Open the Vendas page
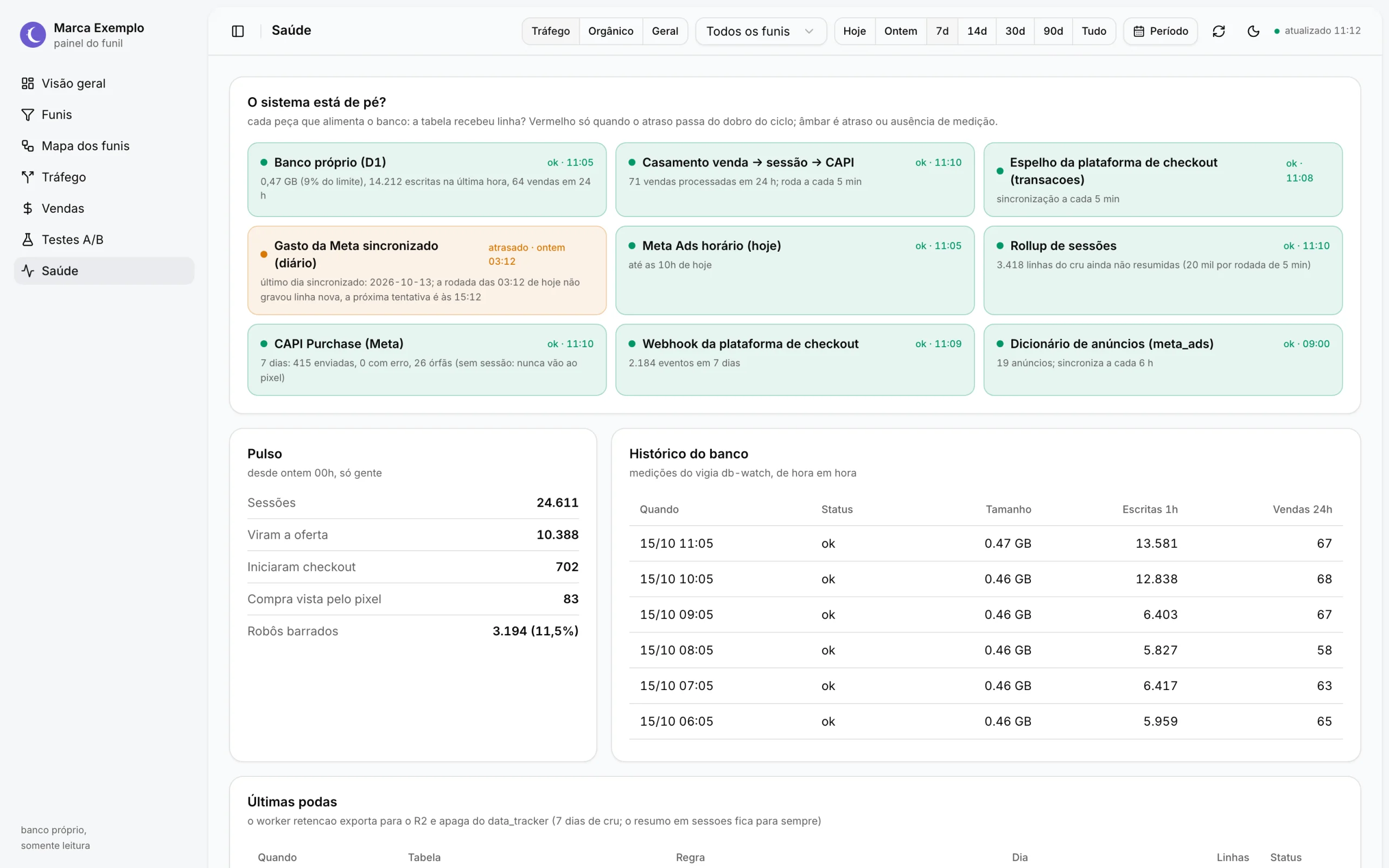This screenshot has height=868, width=1389. (x=104, y=208)
